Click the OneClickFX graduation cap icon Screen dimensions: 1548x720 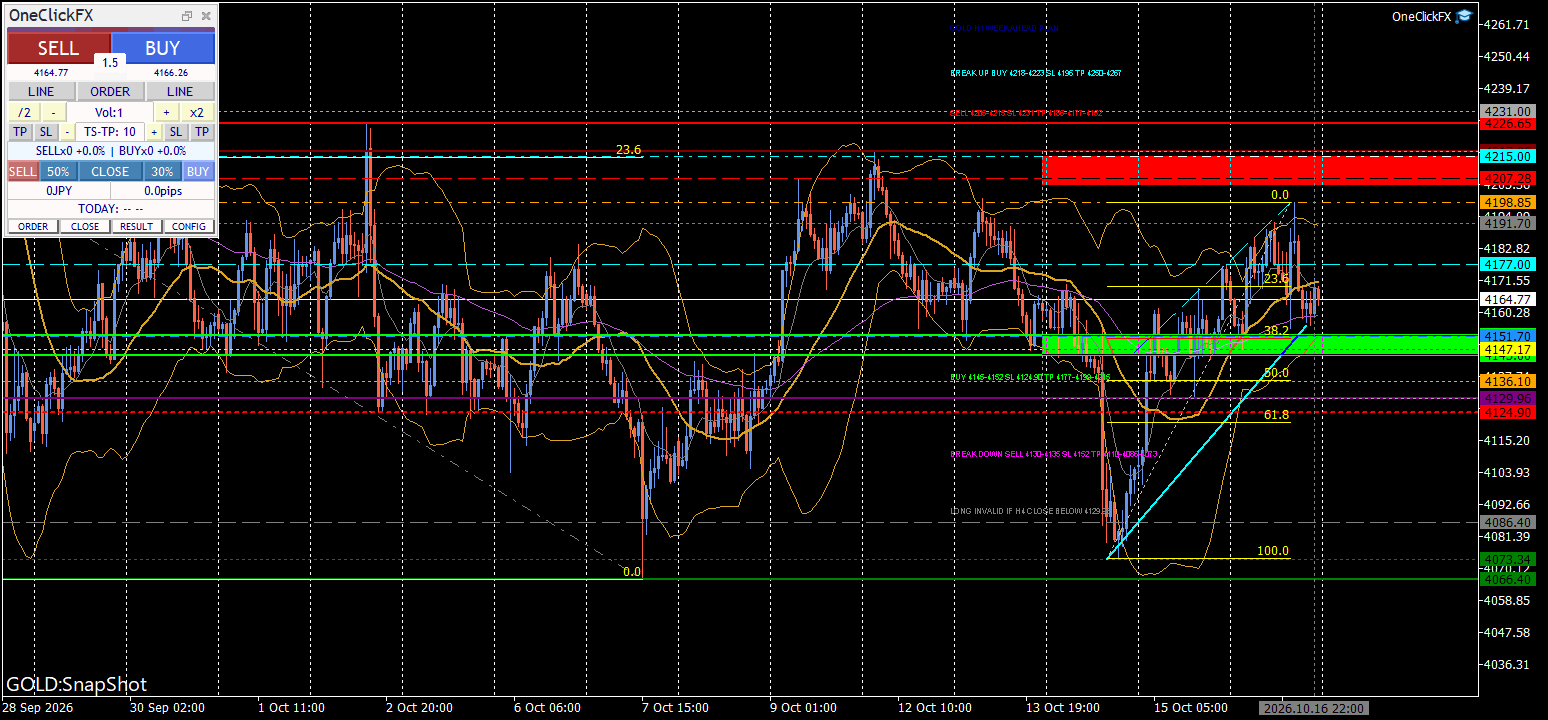point(1464,16)
